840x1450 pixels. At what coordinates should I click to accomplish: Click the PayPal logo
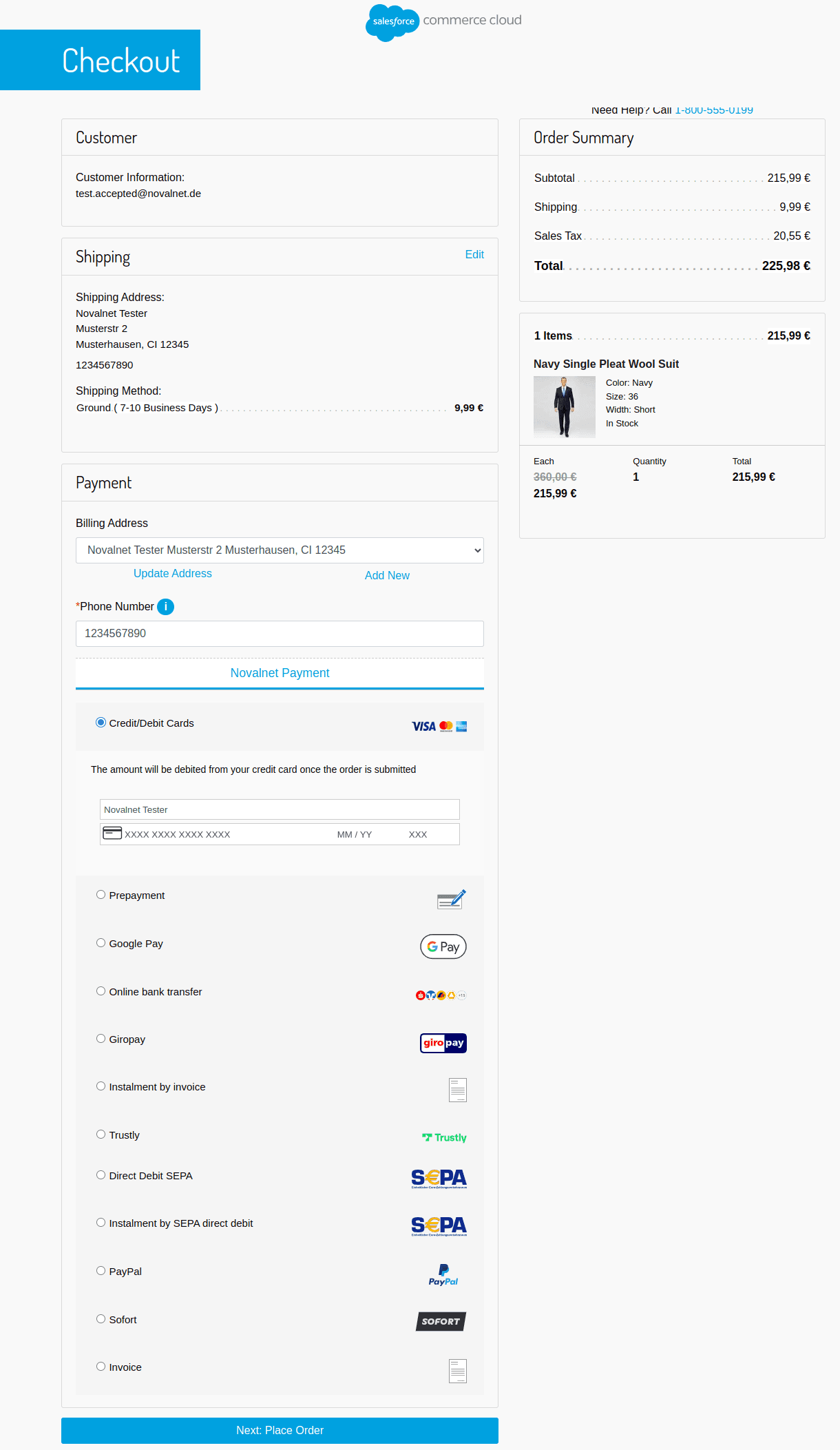(x=443, y=1275)
